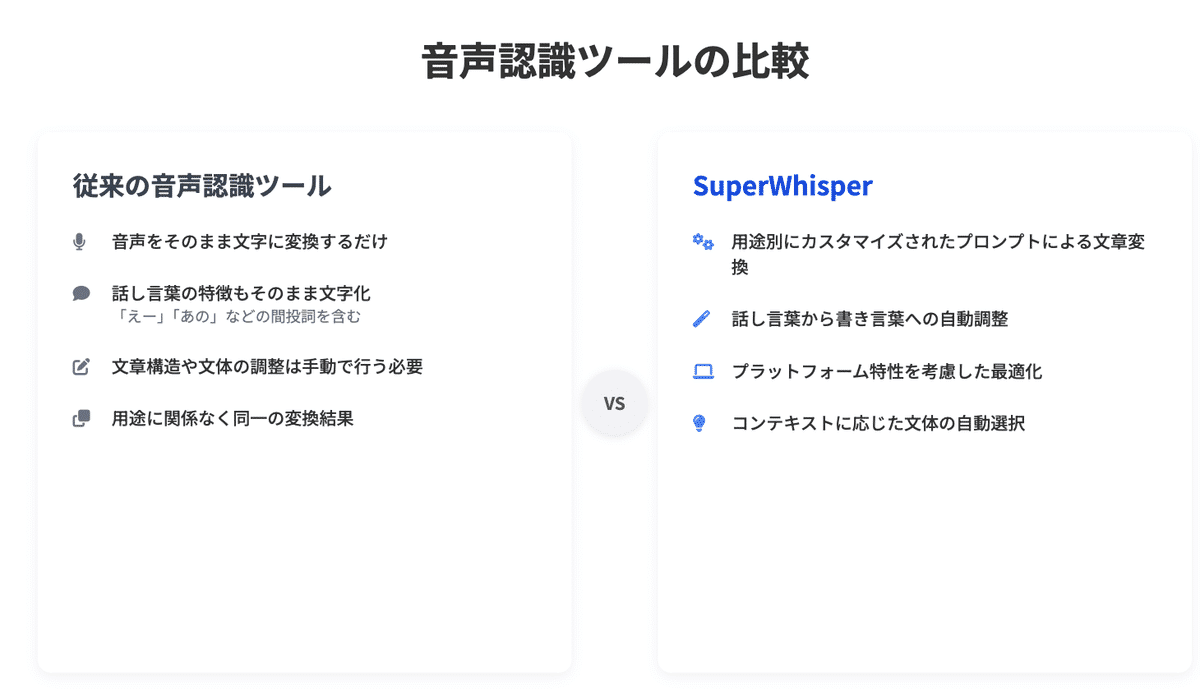Viewport: 1200px width, 695px height.
Task: Click the blue gears icon
Action: (702, 241)
